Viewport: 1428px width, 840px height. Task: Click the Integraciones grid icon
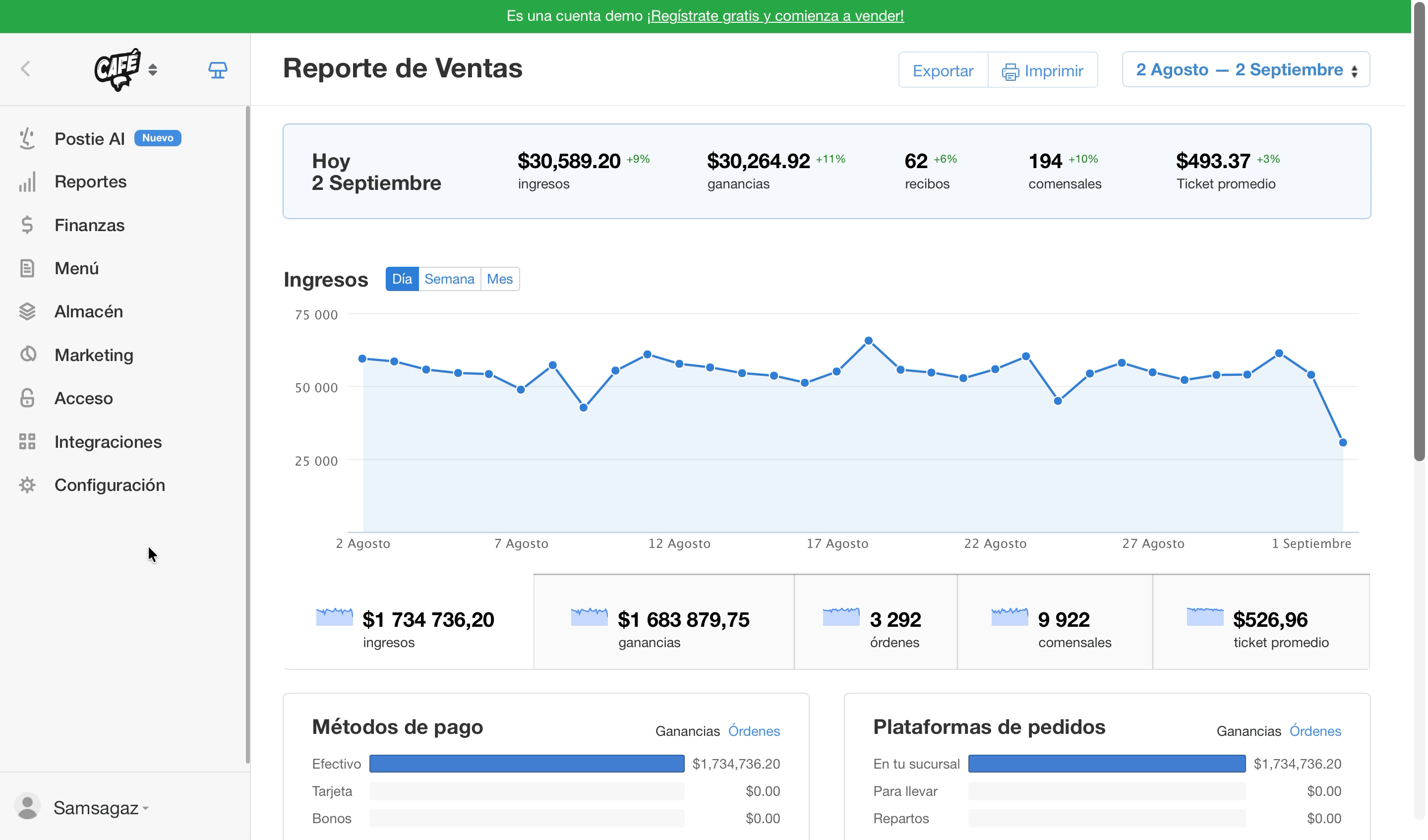coord(27,441)
